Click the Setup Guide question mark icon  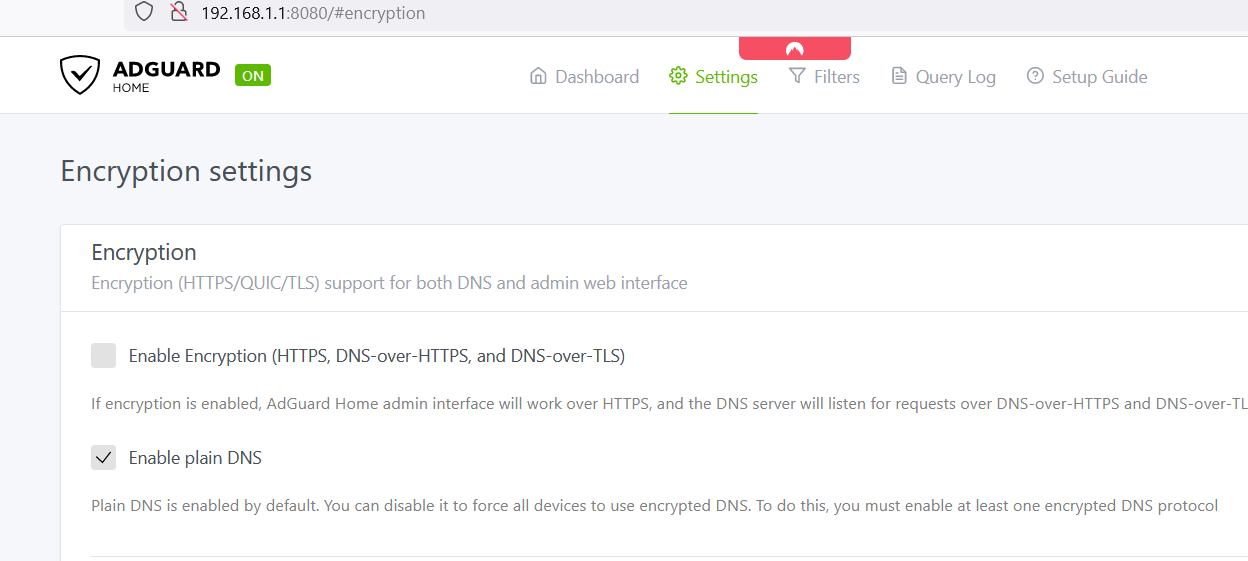(x=1035, y=76)
